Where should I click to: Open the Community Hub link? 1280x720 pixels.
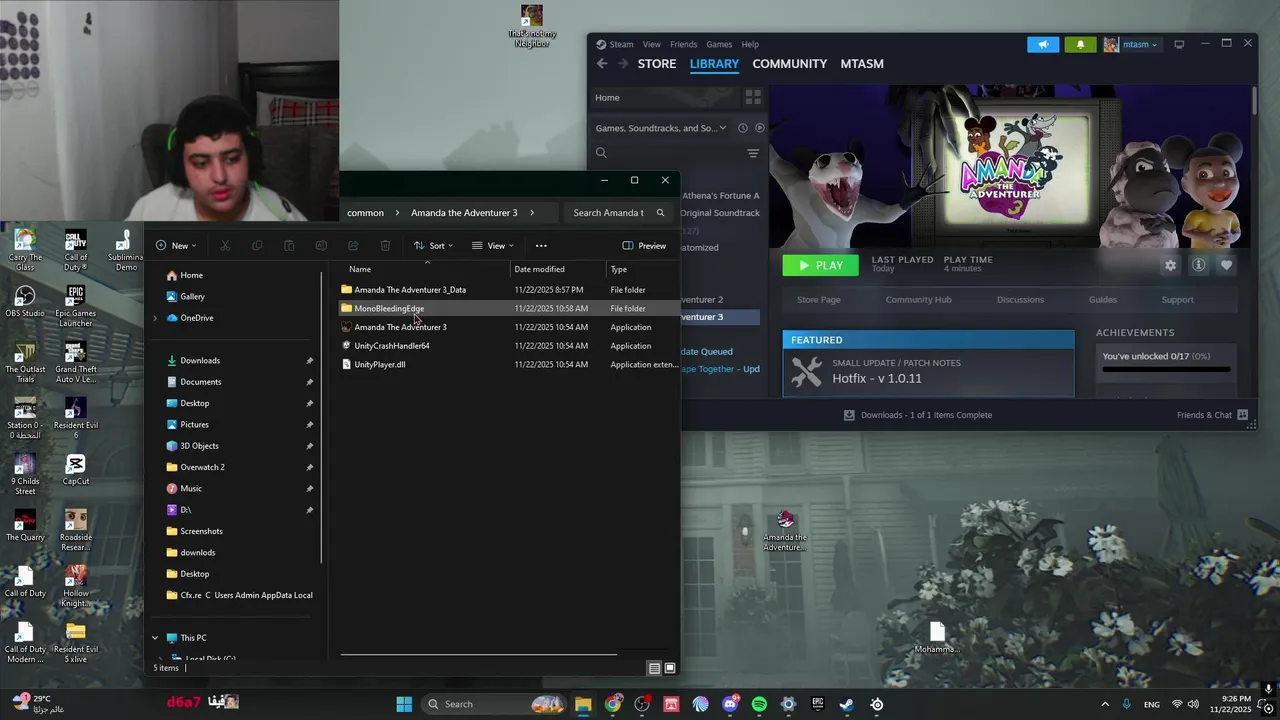point(918,299)
